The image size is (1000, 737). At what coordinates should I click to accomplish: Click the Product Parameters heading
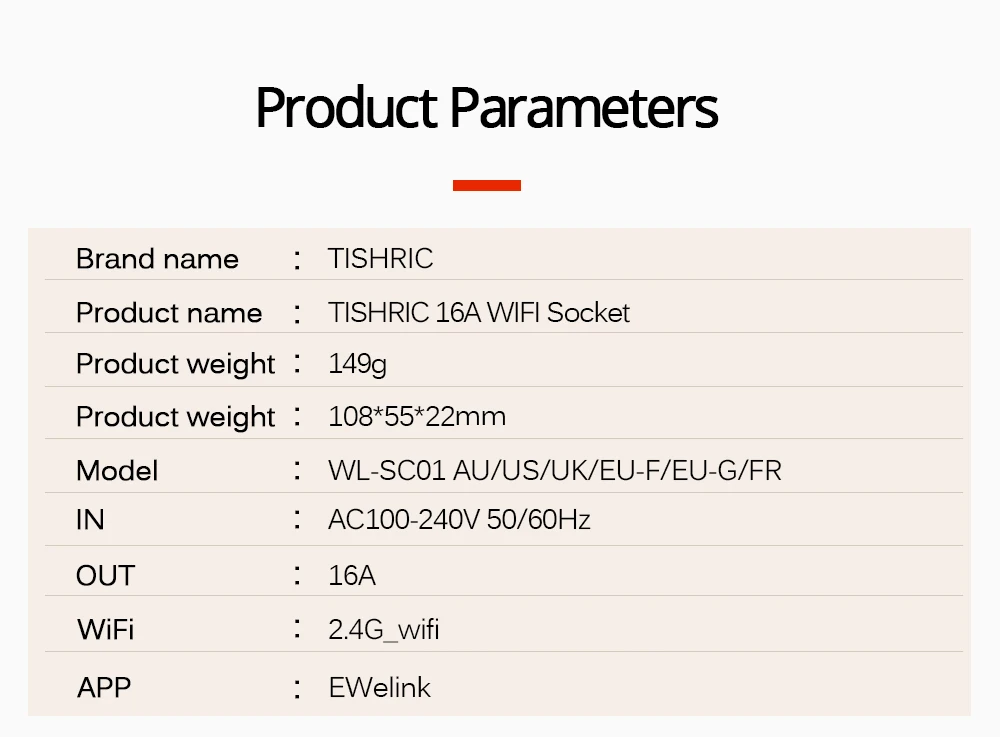click(x=486, y=108)
